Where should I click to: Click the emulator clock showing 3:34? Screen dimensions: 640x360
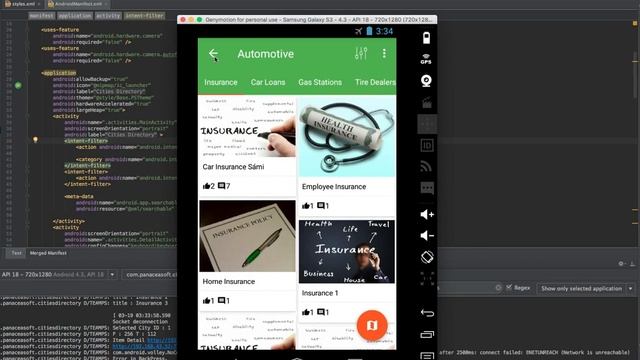click(384, 31)
